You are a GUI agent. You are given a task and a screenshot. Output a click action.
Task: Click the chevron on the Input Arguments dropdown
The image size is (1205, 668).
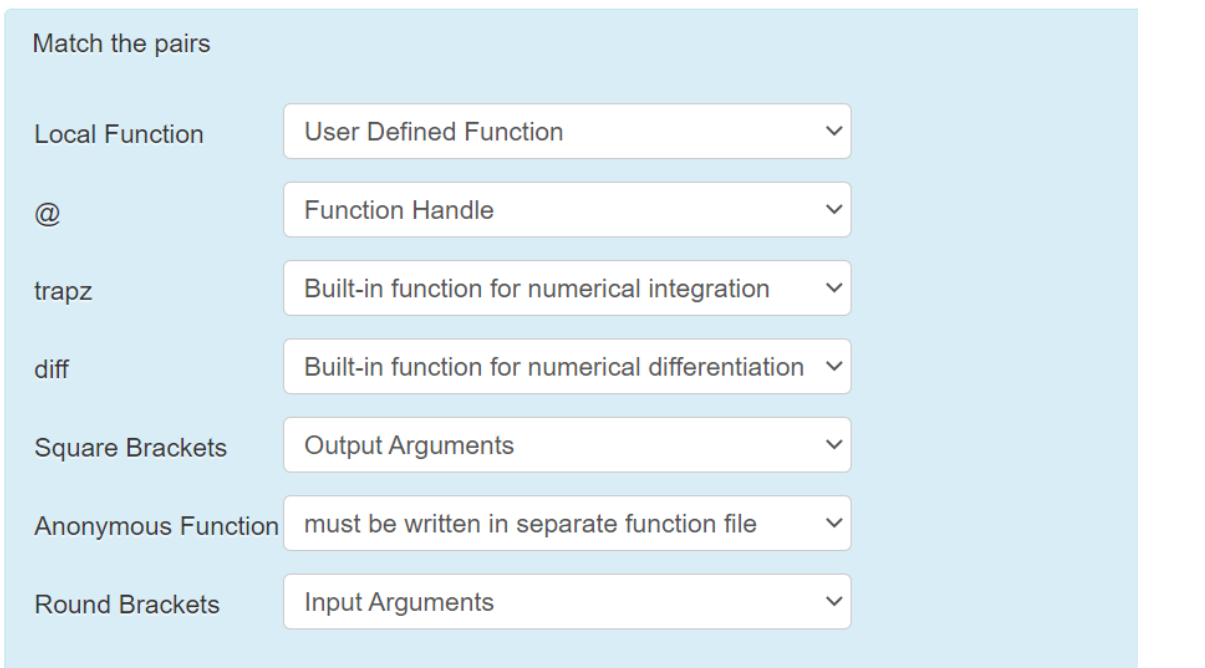[x=830, y=597]
